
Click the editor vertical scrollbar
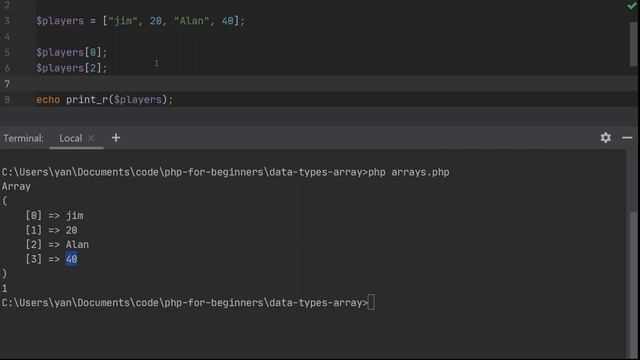coord(633,44)
